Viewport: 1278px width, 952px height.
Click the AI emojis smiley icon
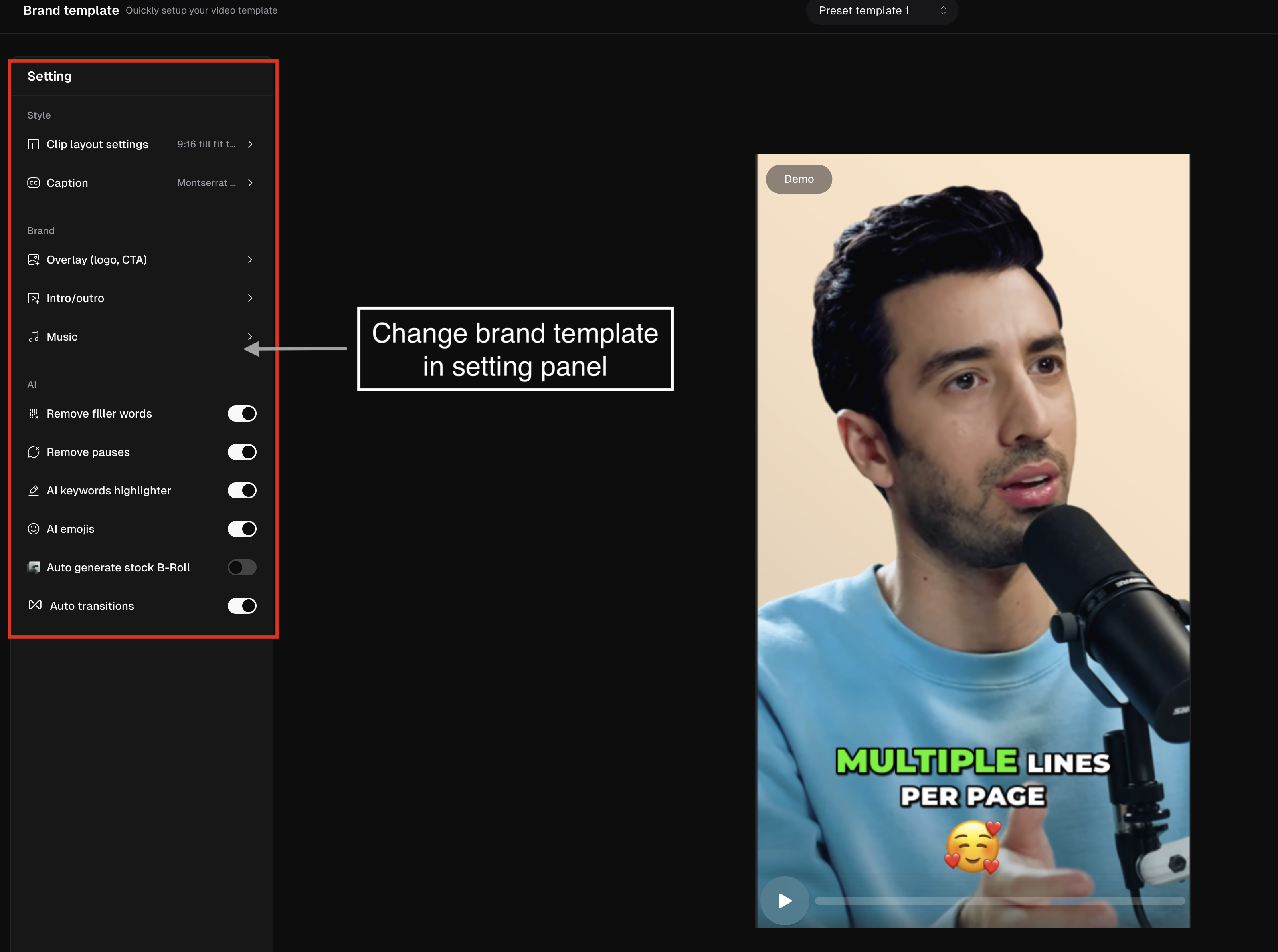(x=33, y=529)
